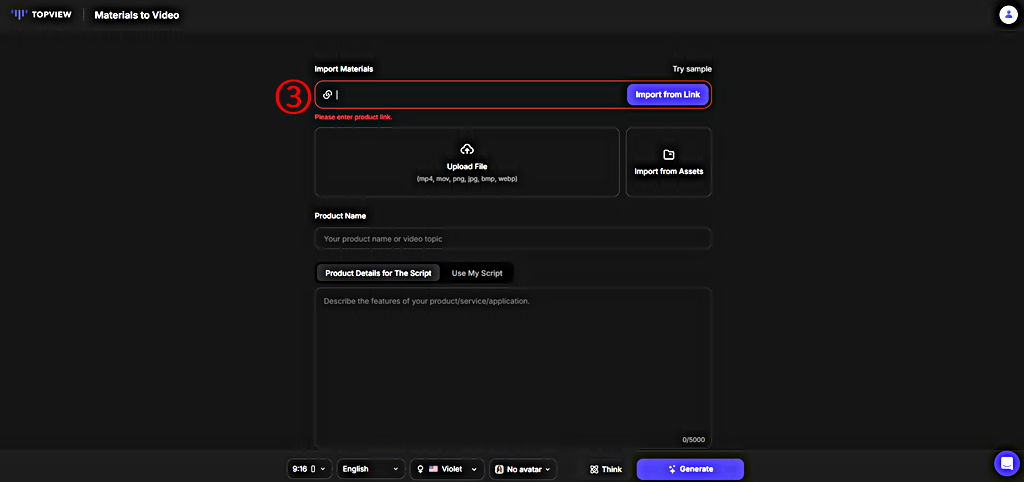Image resolution: width=1024 pixels, height=482 pixels.
Task: Click the Generate button
Action: pos(690,469)
